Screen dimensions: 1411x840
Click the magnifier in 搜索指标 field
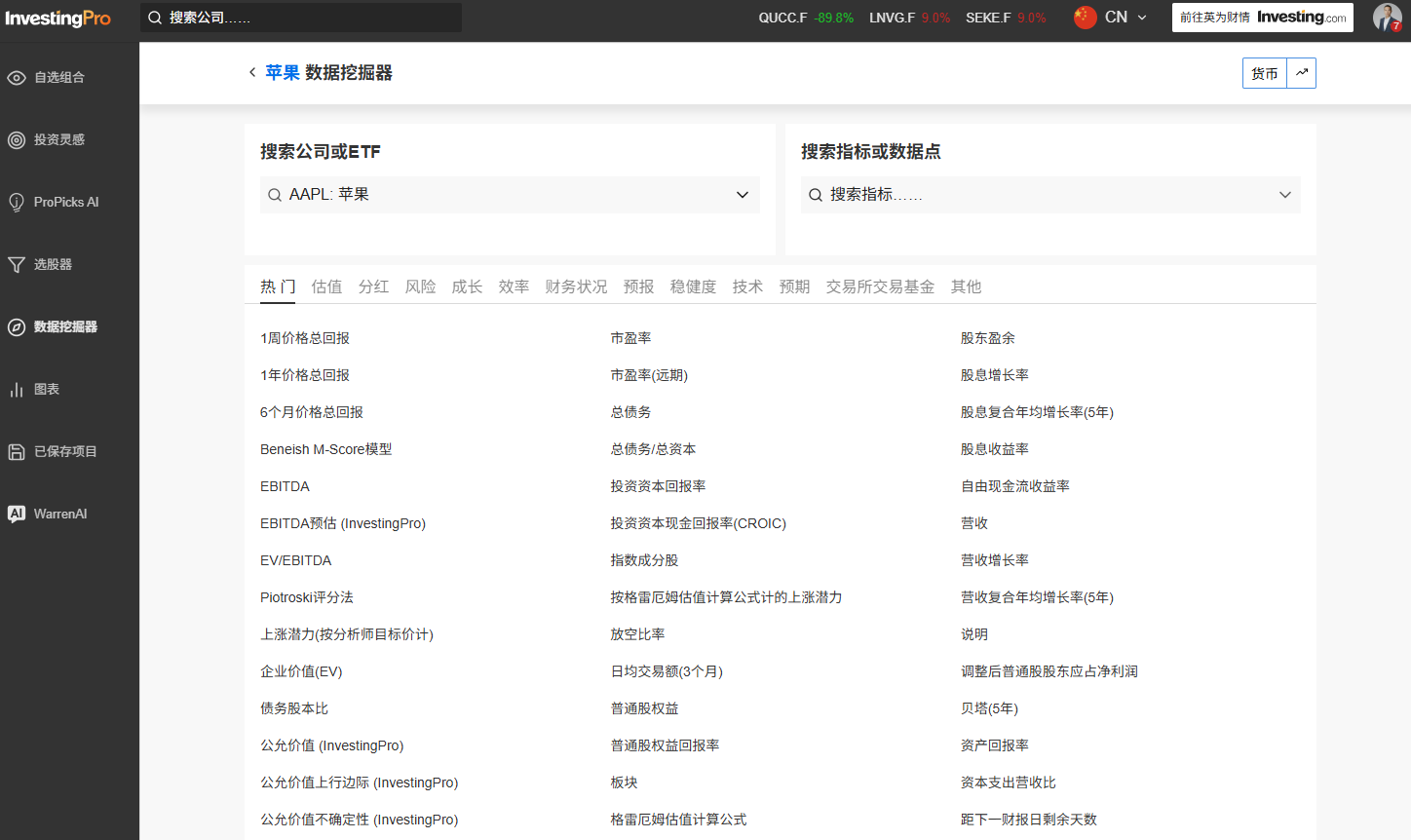pos(816,195)
